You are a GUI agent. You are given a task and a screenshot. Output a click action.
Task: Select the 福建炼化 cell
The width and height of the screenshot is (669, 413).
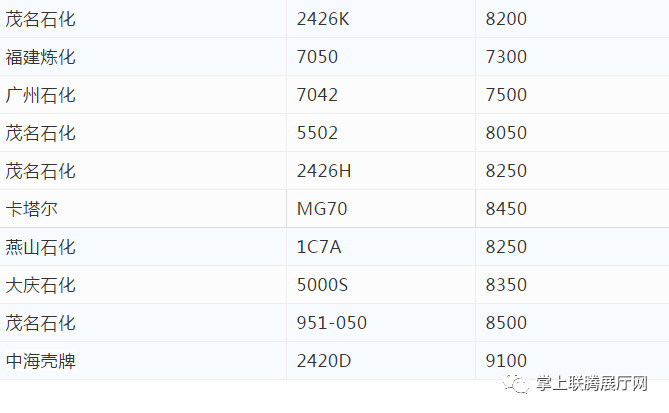click(x=143, y=57)
